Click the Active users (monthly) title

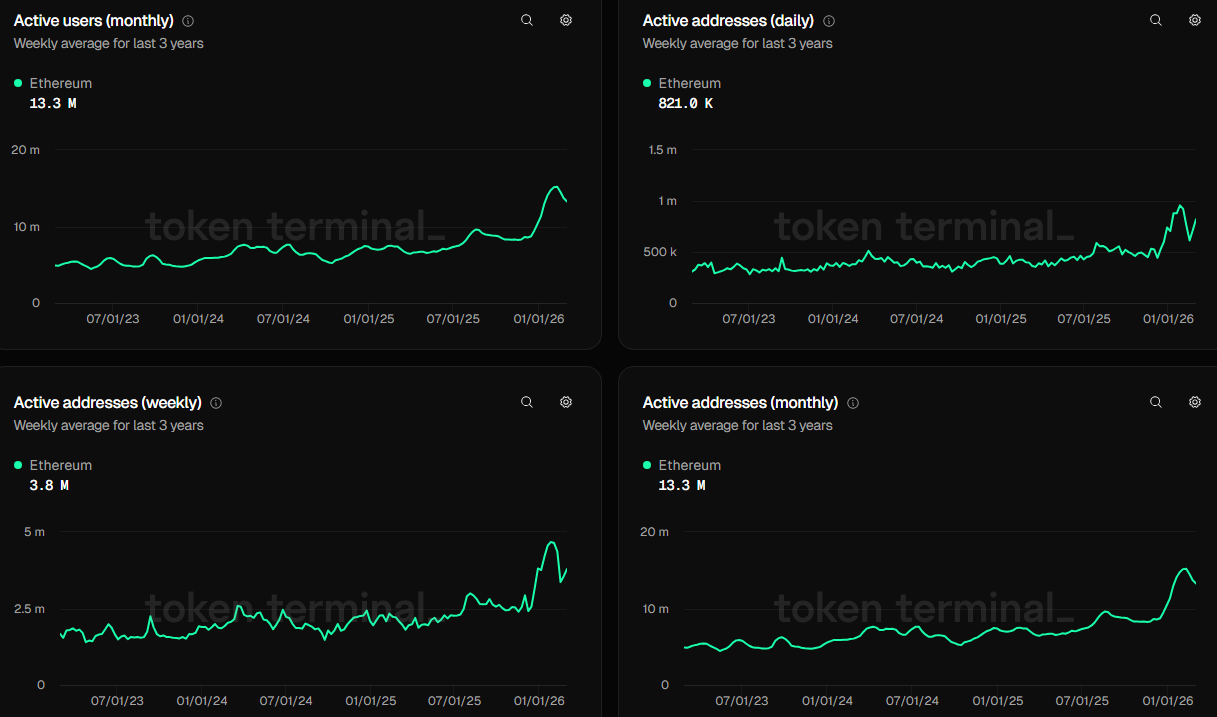click(x=93, y=21)
